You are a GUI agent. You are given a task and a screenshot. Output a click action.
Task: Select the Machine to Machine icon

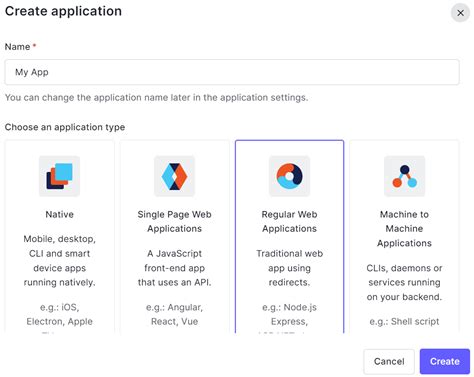[404, 176]
